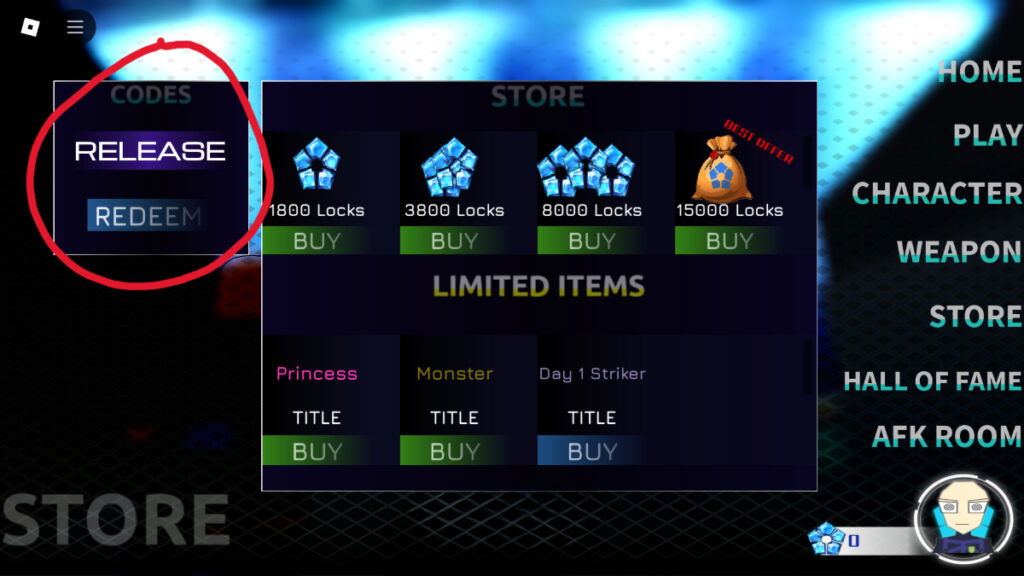Select the 8000 Locks gem cluster icon
The width and height of the screenshot is (1024, 576).
pyautogui.click(x=586, y=167)
